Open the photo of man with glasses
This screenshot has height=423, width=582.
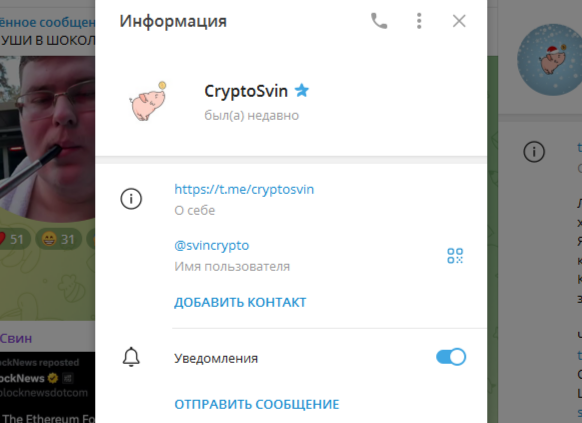[x=48, y=137]
